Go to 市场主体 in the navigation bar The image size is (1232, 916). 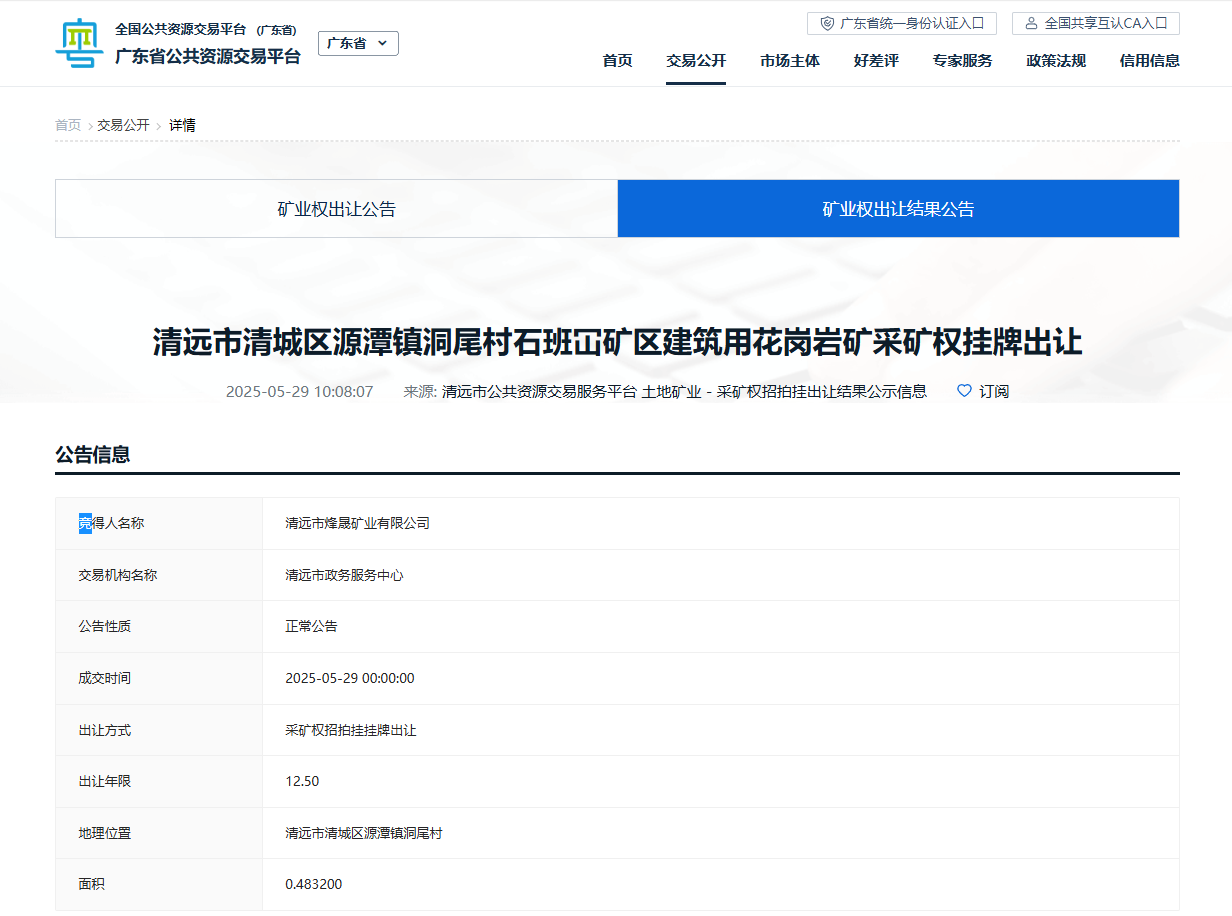click(789, 61)
